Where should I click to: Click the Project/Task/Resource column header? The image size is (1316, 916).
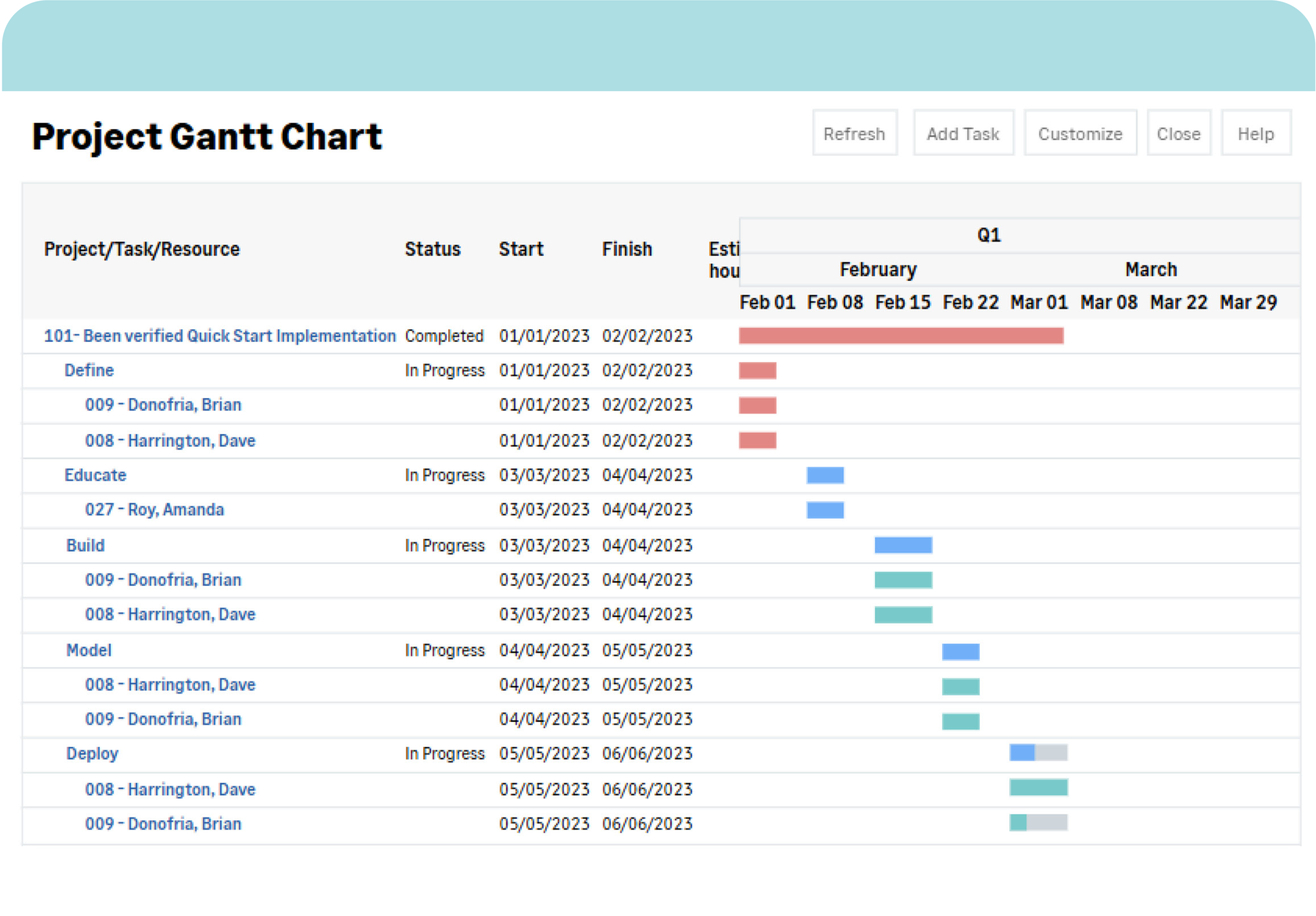tap(141, 249)
